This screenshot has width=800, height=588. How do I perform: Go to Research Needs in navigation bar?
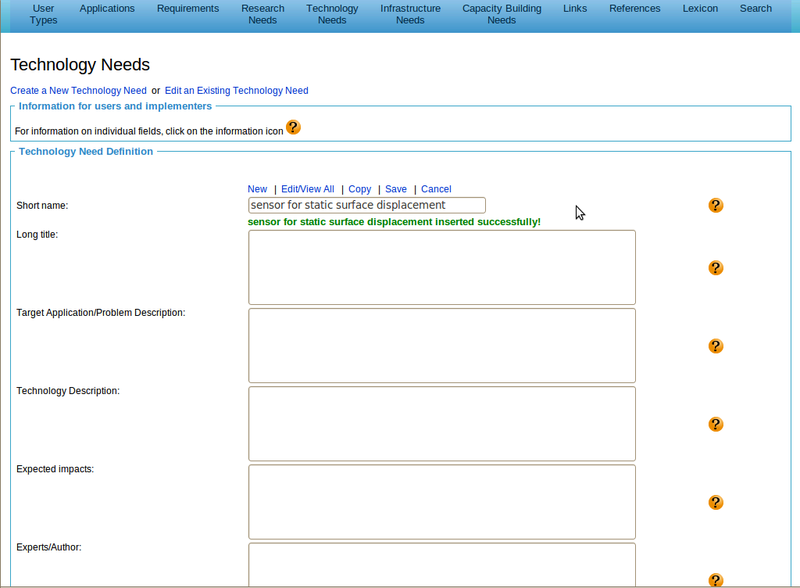pos(262,14)
